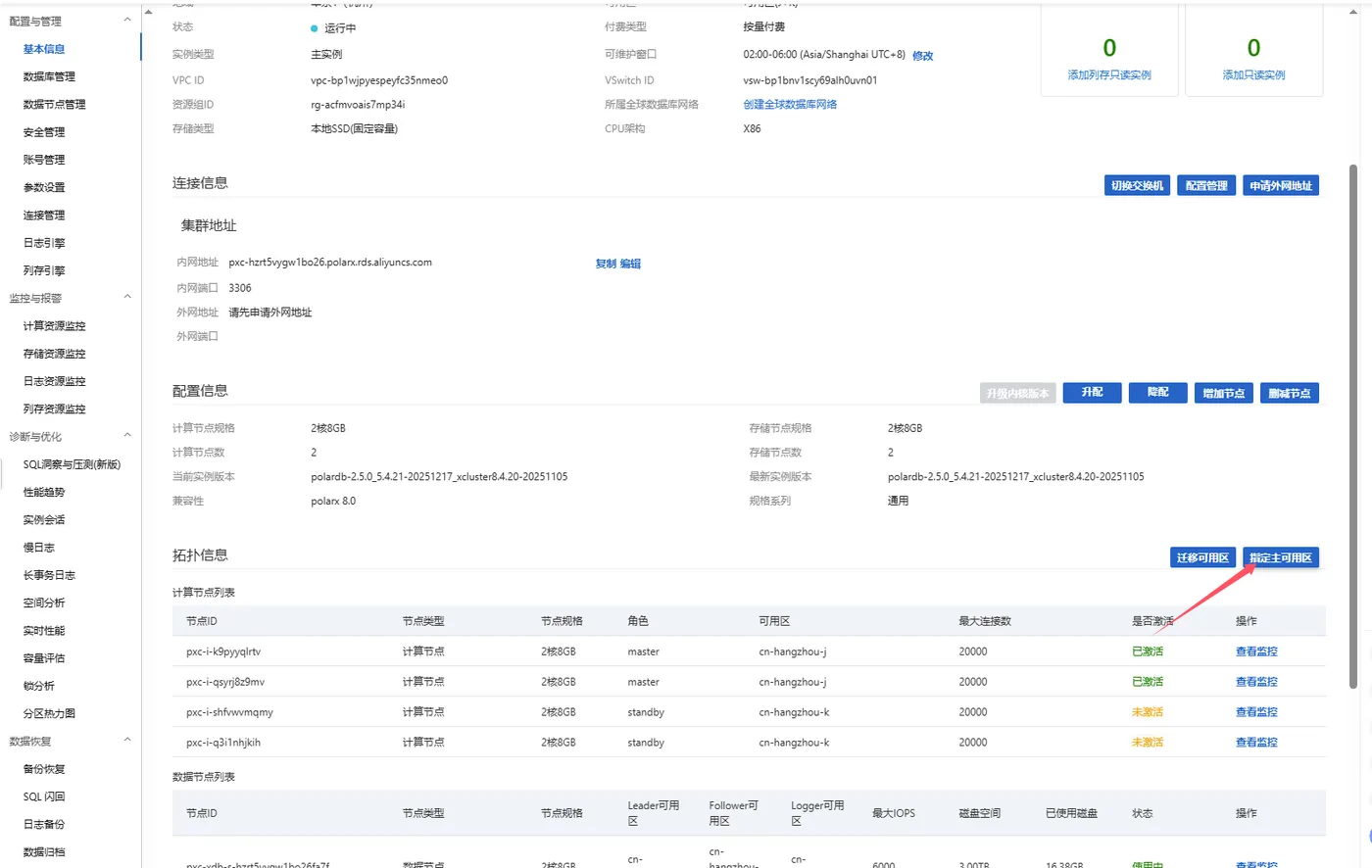
Task: Collapse the 数据恢复 sidebar section
Action: click(x=127, y=741)
